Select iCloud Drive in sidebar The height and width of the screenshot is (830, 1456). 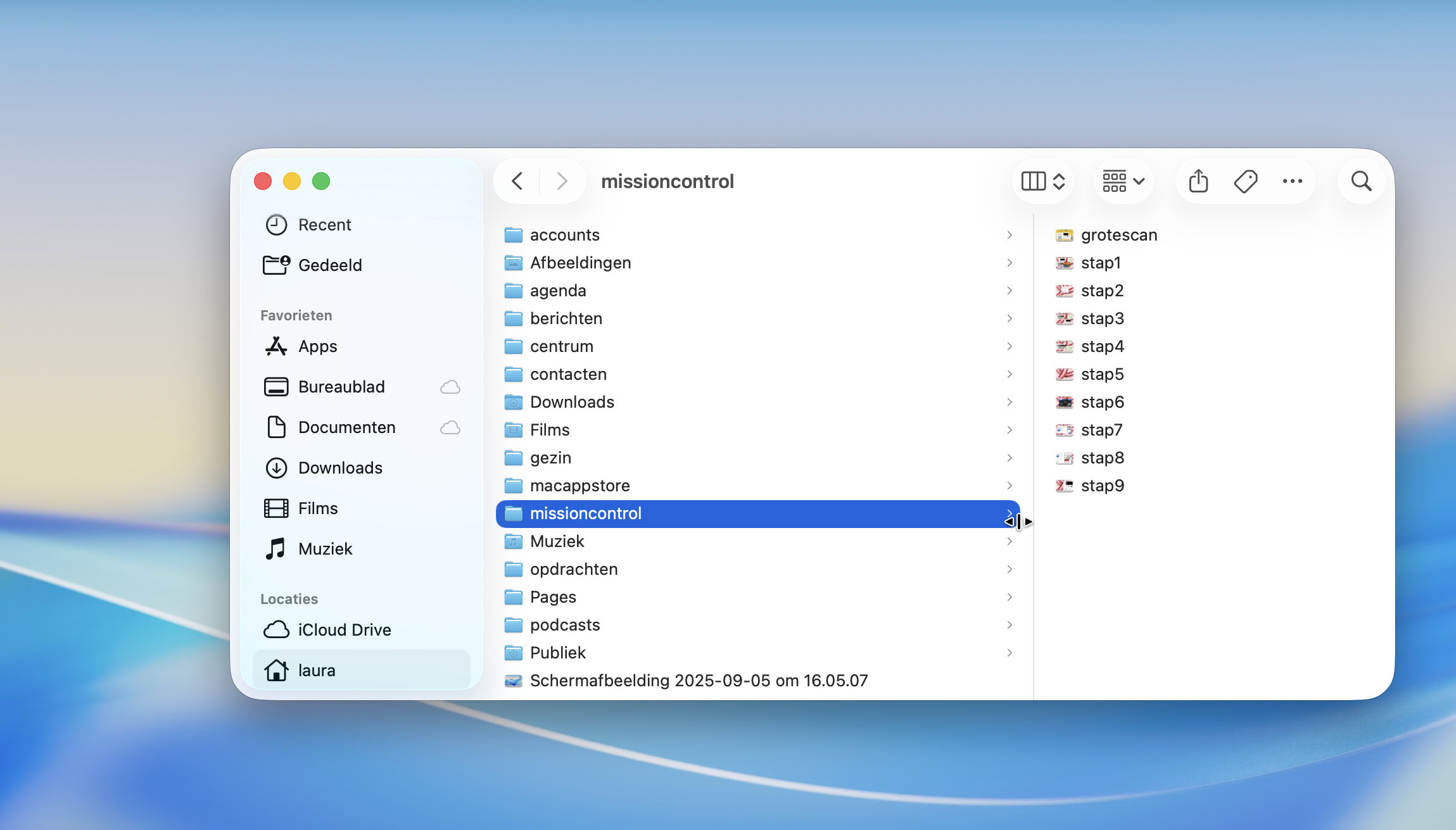pos(344,630)
